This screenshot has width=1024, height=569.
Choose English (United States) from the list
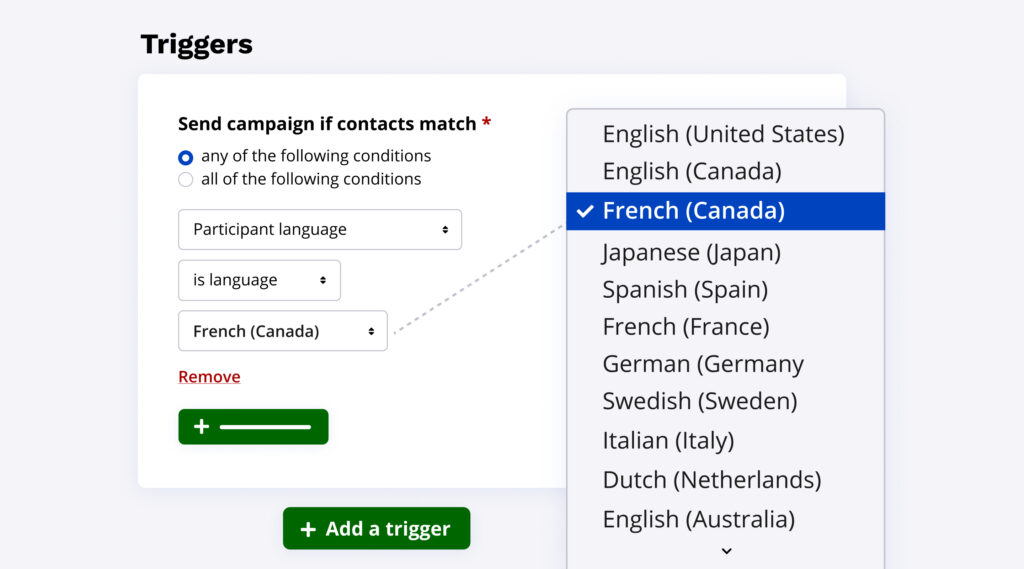tap(723, 134)
